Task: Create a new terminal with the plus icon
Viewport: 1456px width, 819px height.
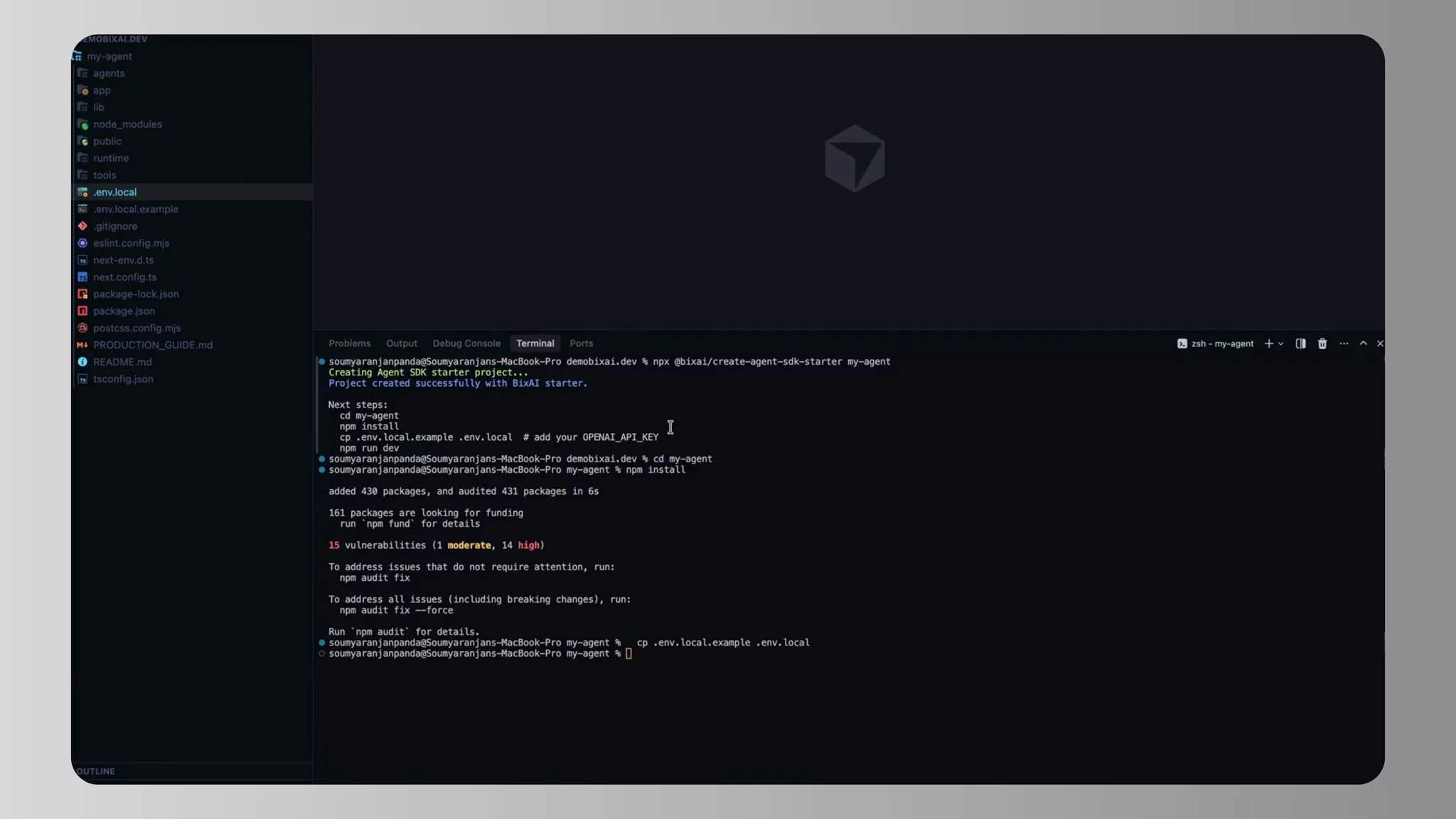Action: point(1270,343)
